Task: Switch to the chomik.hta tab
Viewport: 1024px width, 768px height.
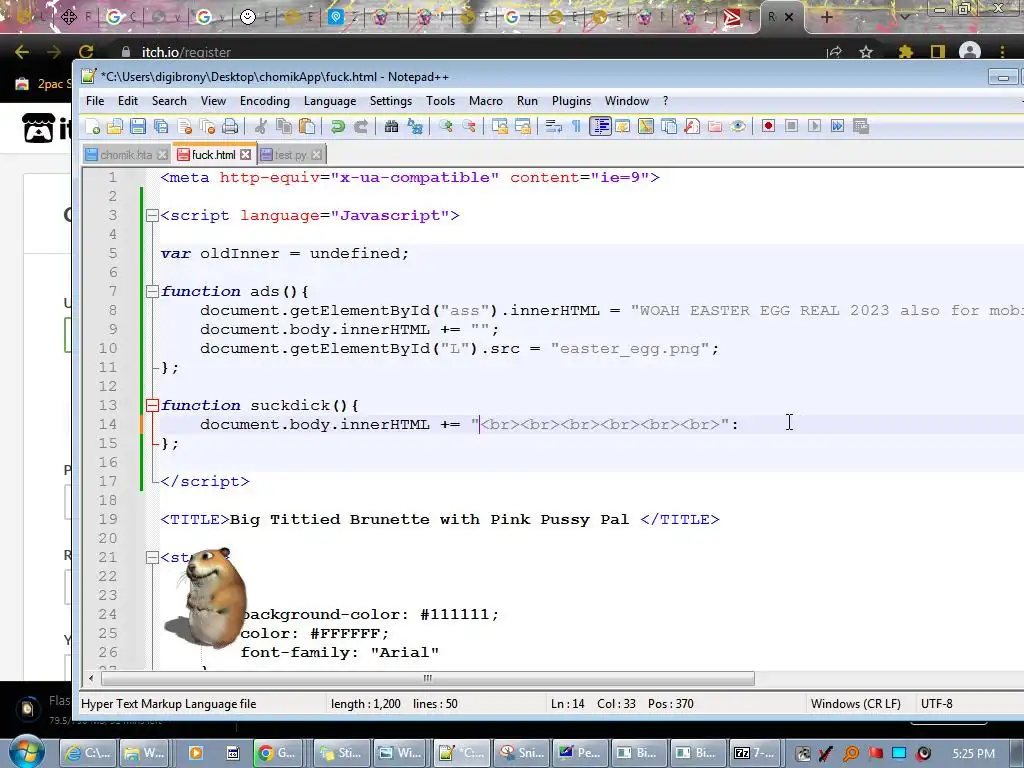Action: click(x=126, y=155)
